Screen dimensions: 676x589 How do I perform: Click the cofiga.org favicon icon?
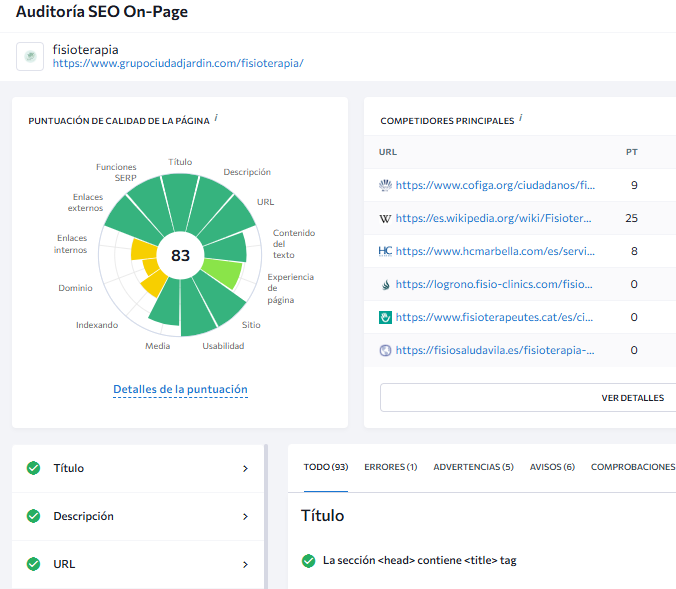(385, 185)
